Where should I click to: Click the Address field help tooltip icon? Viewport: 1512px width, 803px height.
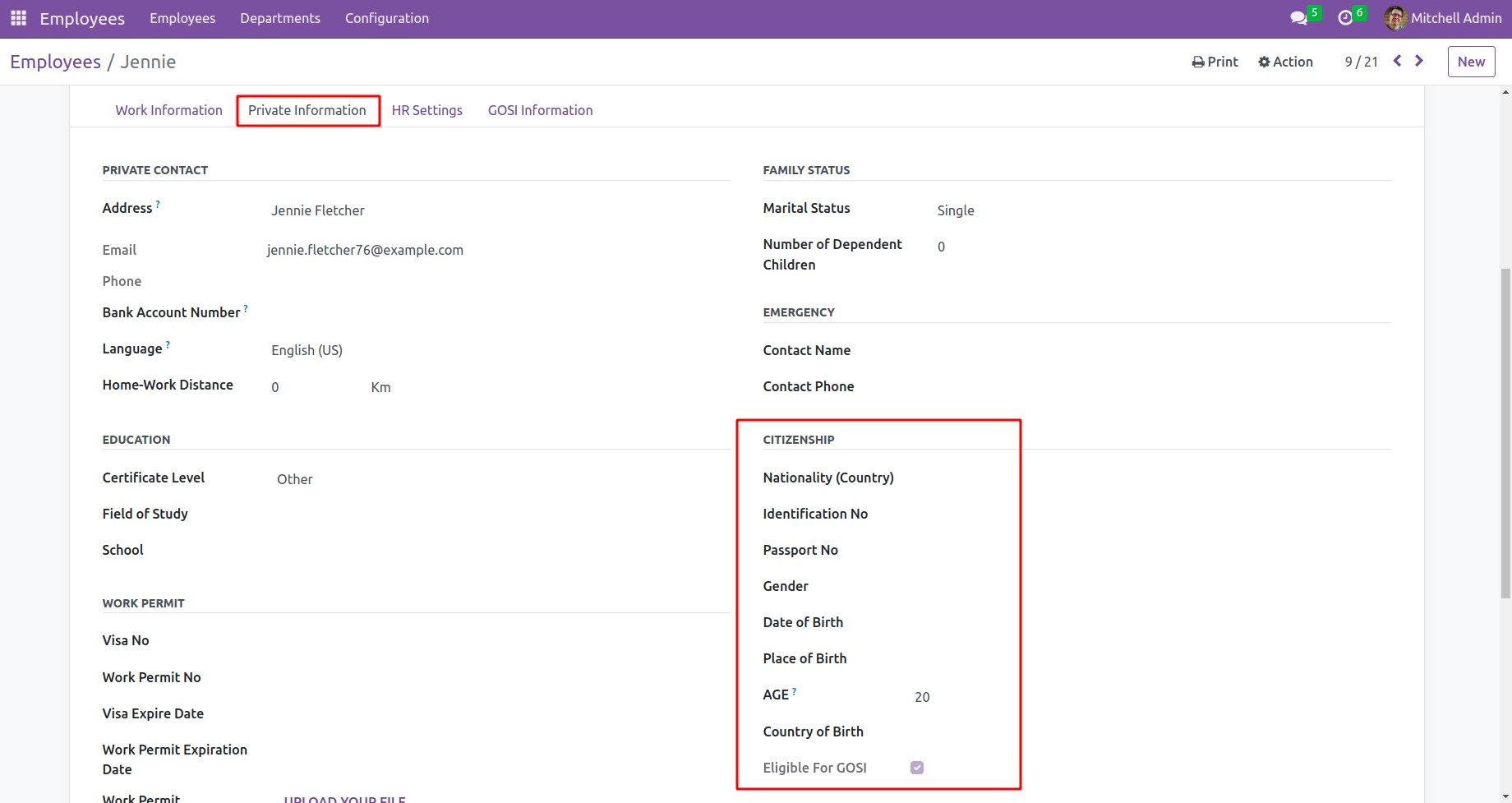coord(158,204)
